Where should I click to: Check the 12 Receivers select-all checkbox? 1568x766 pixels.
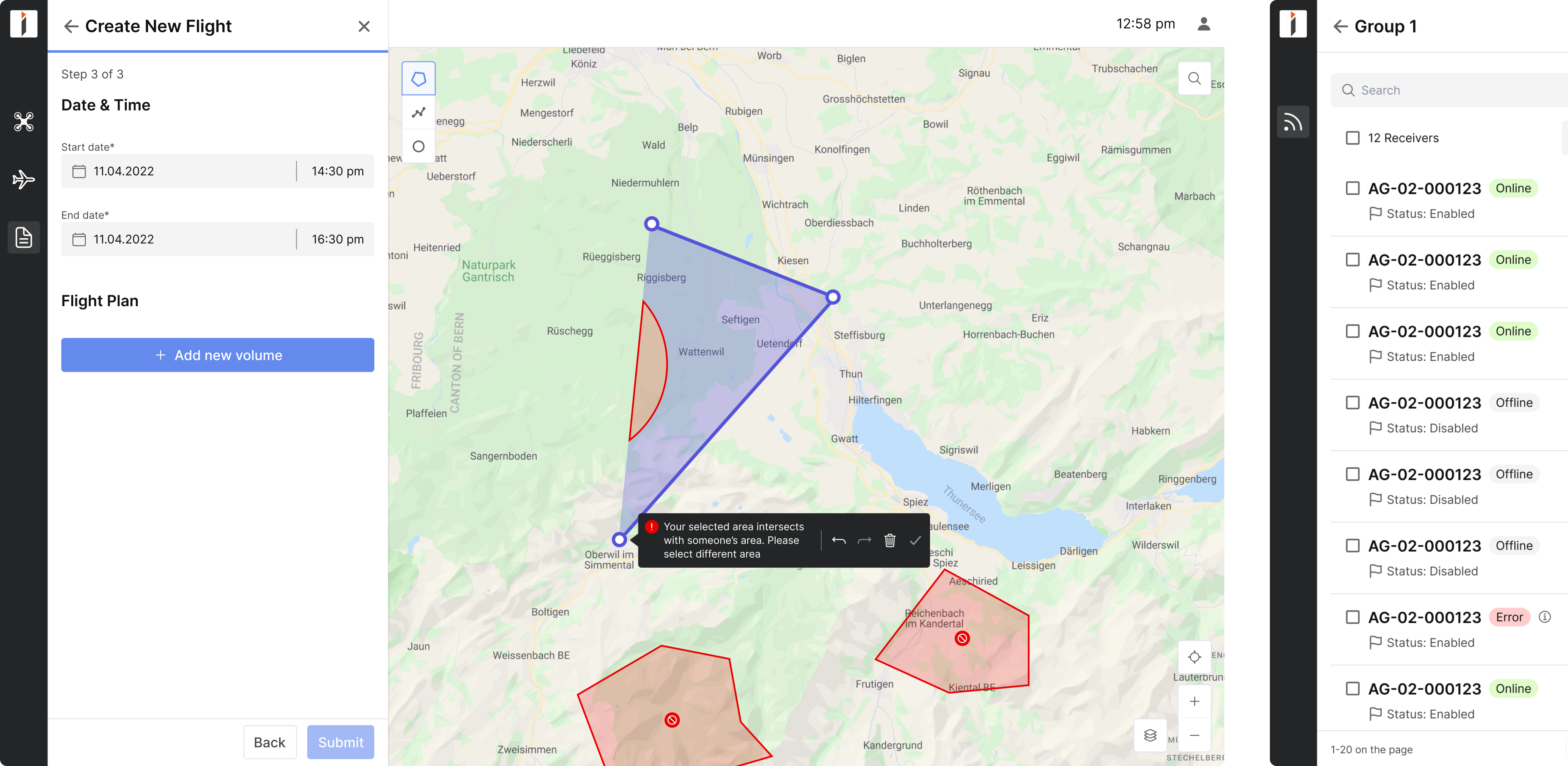coord(1352,138)
